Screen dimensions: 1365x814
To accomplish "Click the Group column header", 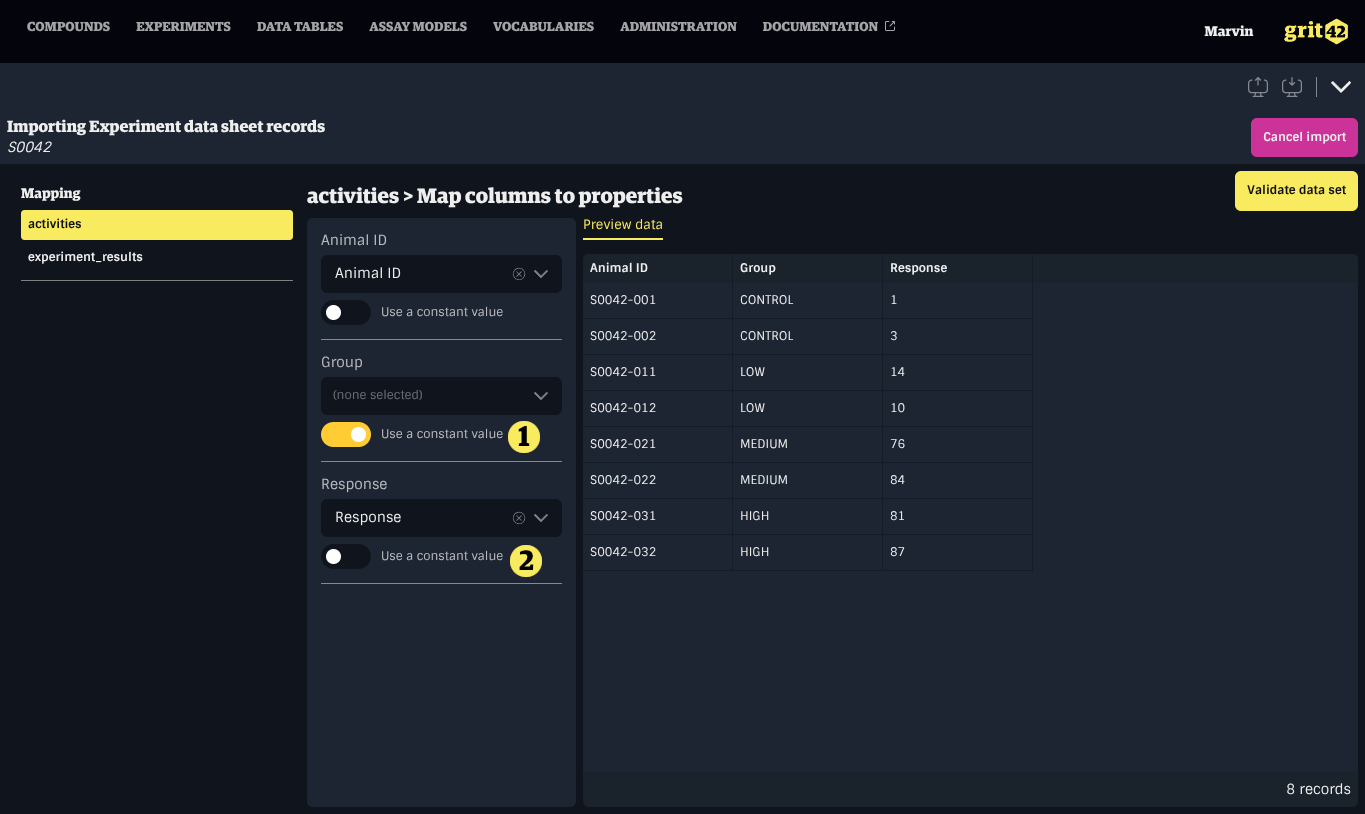I will 808,268.
